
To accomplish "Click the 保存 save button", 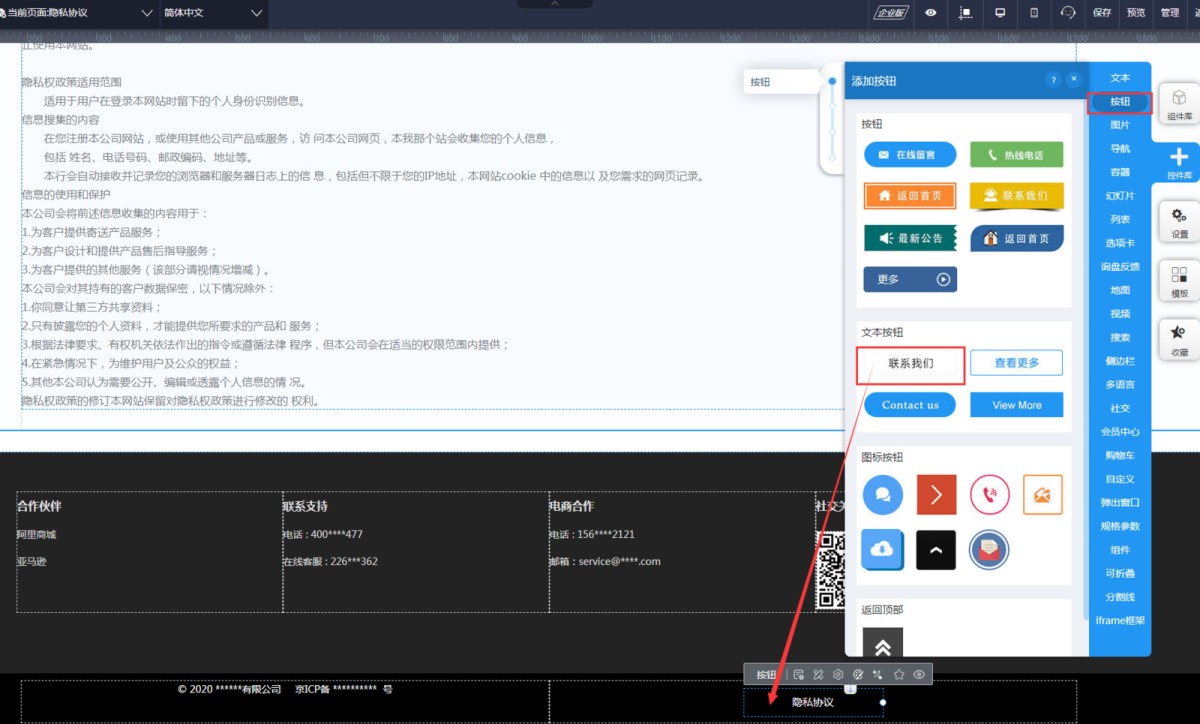I will click(x=1102, y=13).
